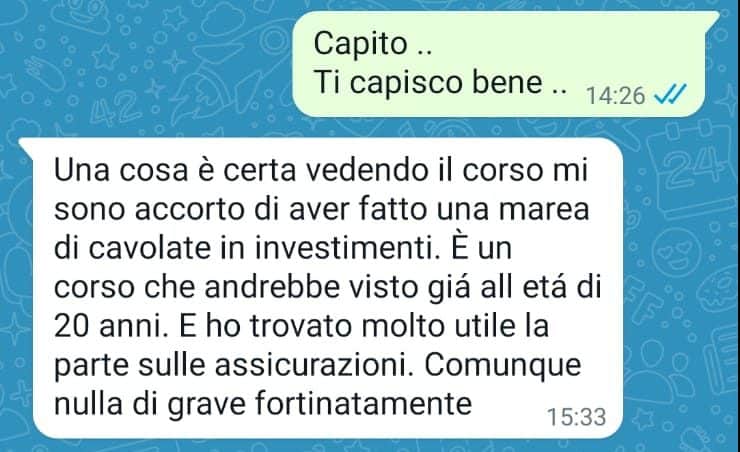Screen dimensions: 740x452
Task: Tap the line 'Ti capisco bene ..'
Action: tap(440, 83)
